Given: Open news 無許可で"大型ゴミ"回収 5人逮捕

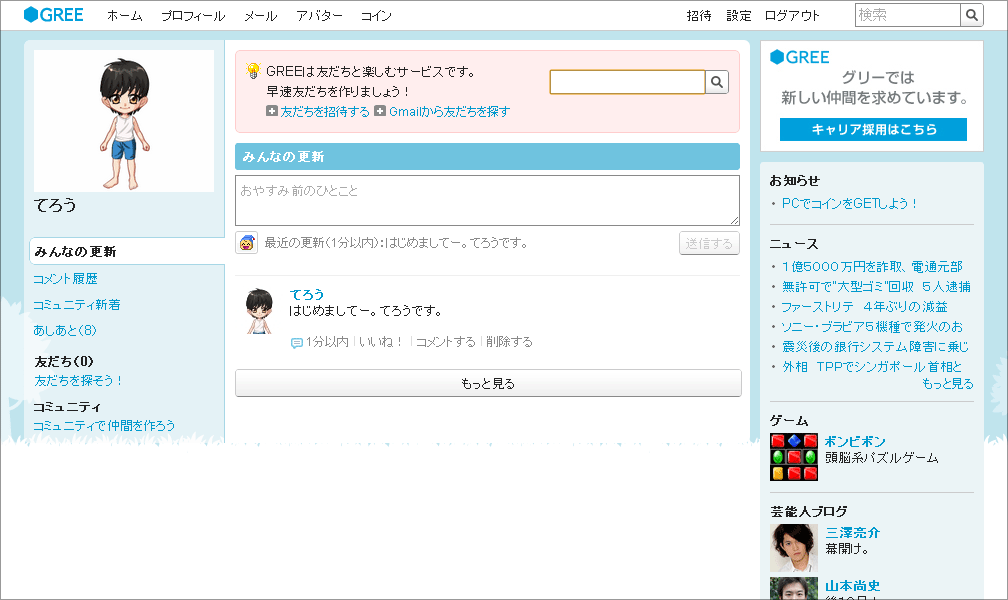Looking at the screenshot, I should coord(876,286).
